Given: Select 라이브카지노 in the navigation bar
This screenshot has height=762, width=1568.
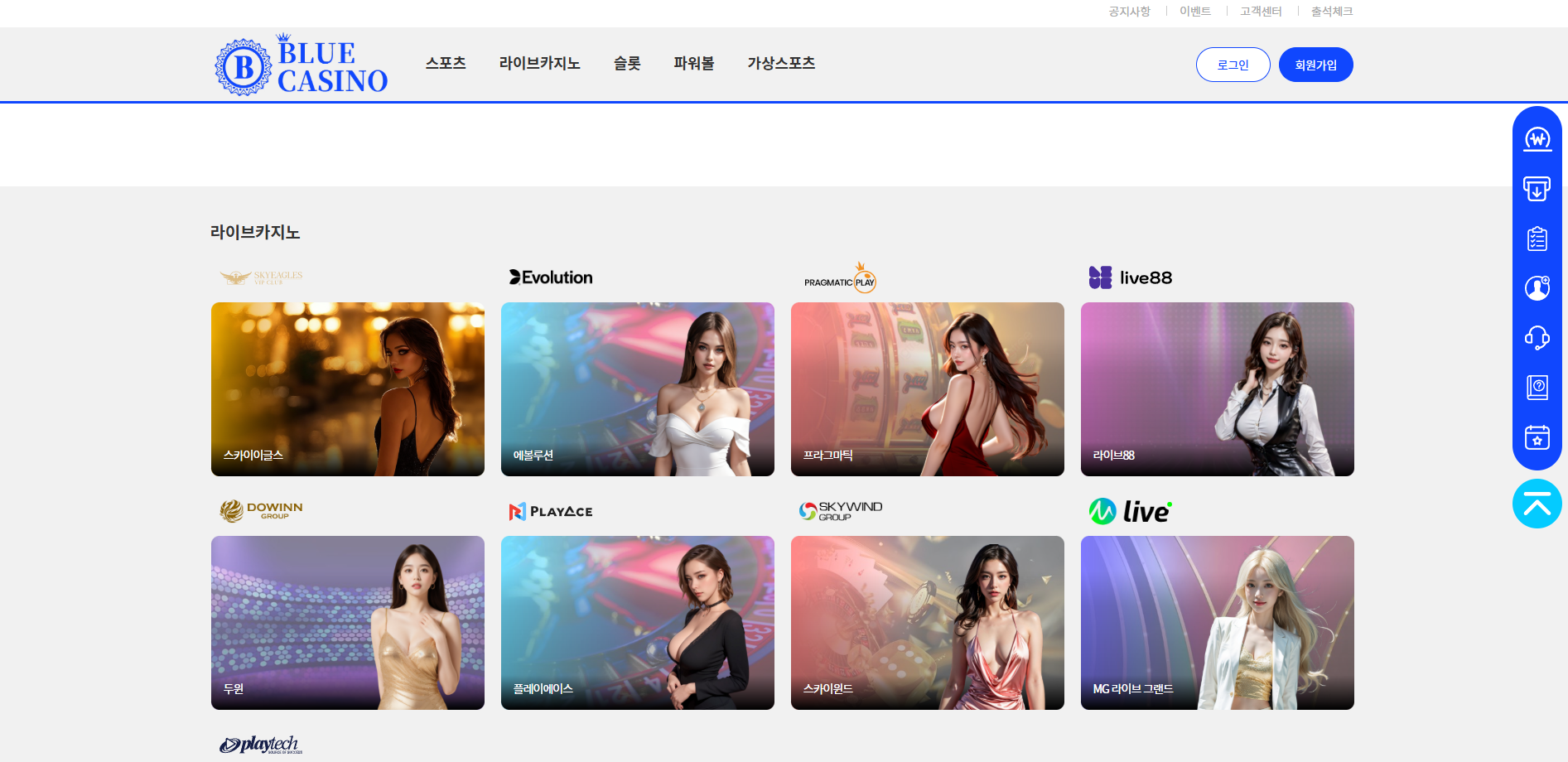Looking at the screenshot, I should pos(539,64).
